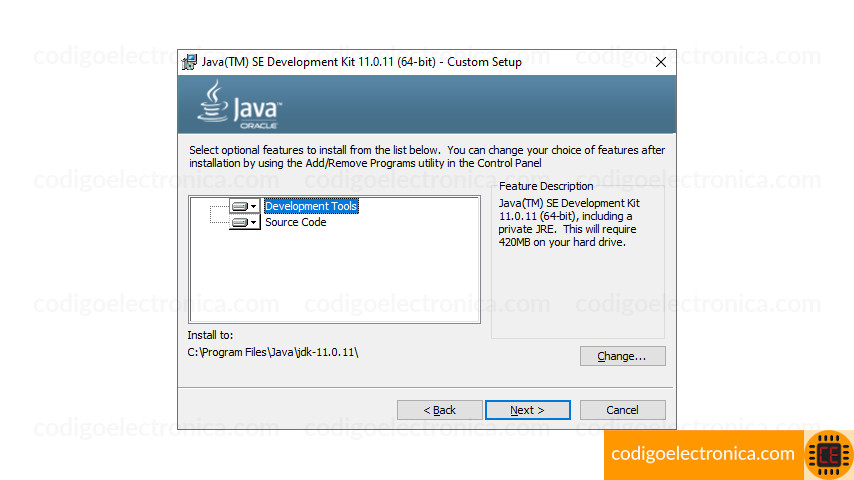Go back with the < Back button
The image size is (854, 480).
(440, 410)
